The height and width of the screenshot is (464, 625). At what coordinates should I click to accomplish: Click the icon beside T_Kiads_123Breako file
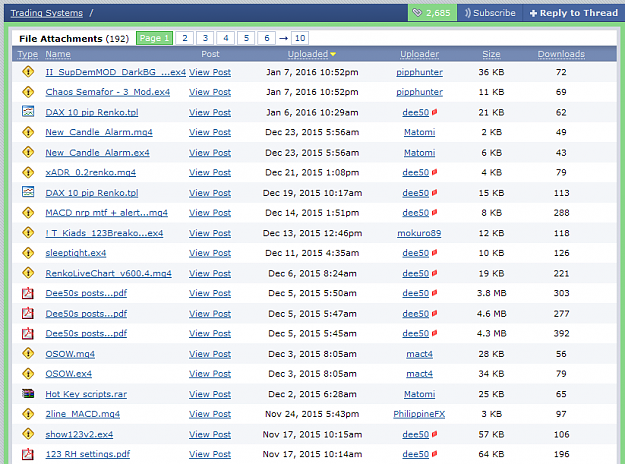coord(28,233)
